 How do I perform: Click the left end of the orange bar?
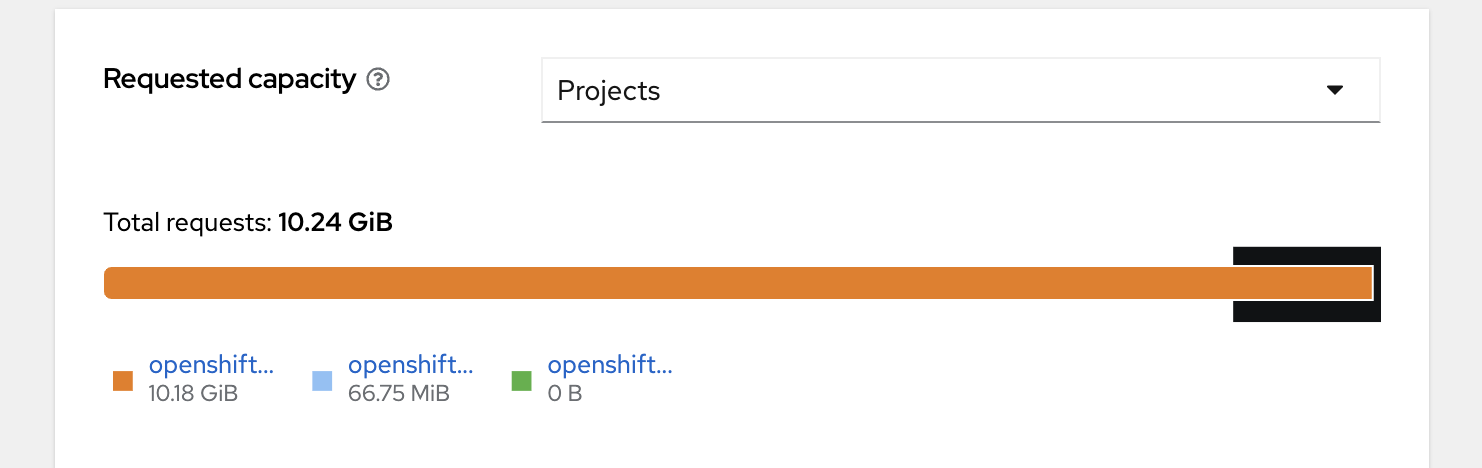112,283
